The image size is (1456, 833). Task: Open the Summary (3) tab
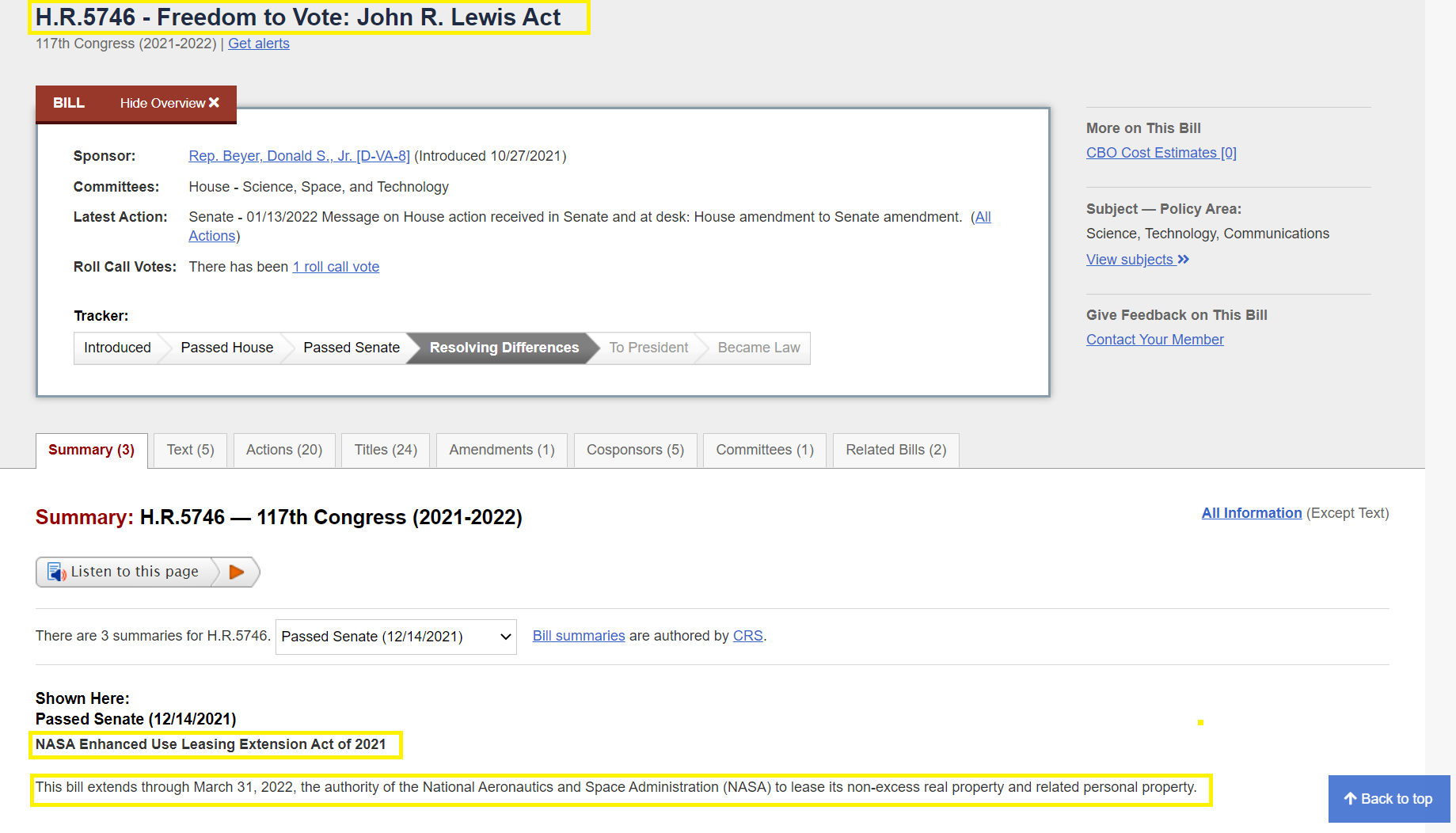coord(92,450)
